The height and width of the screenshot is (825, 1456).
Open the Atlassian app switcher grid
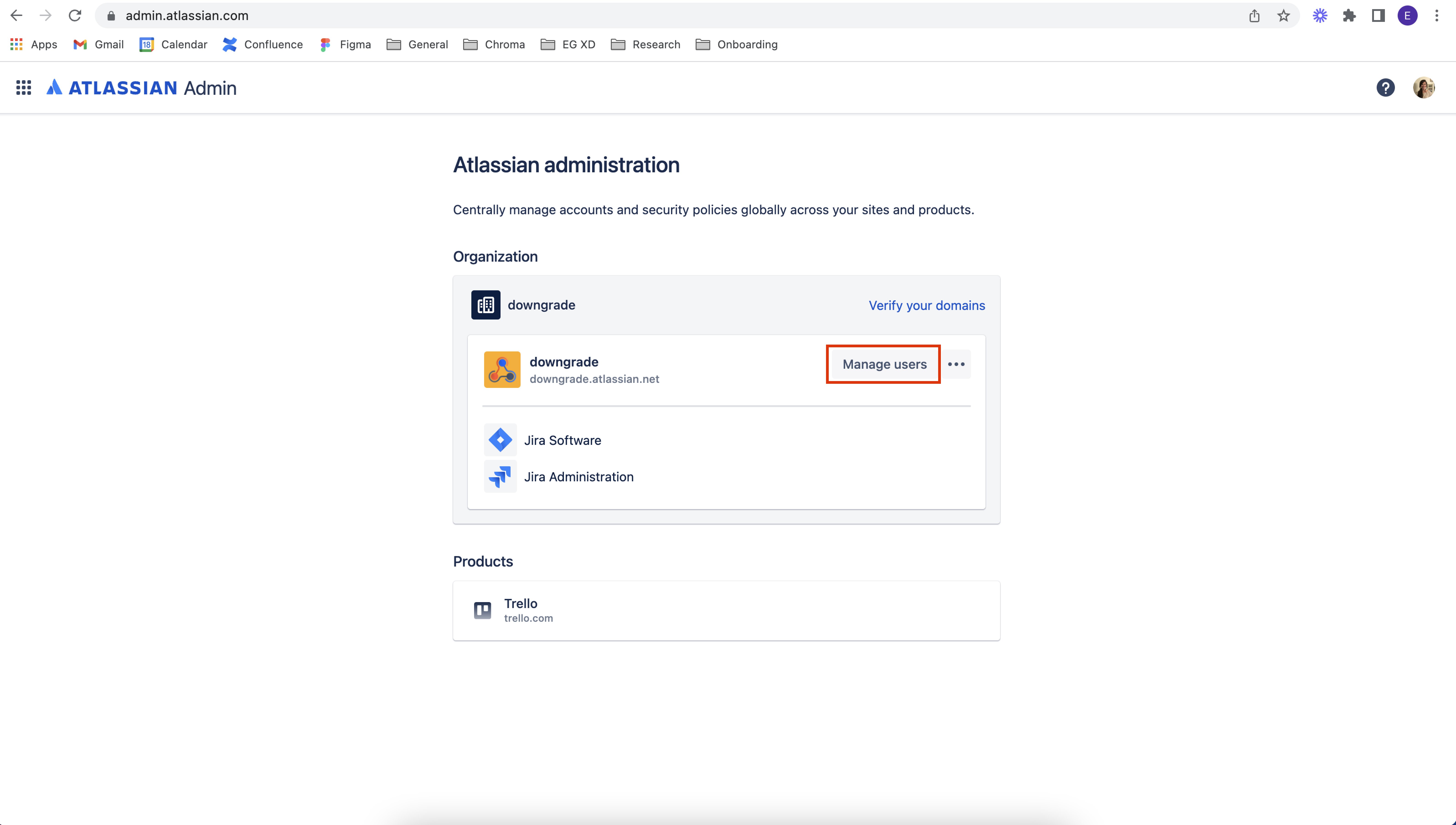click(23, 88)
